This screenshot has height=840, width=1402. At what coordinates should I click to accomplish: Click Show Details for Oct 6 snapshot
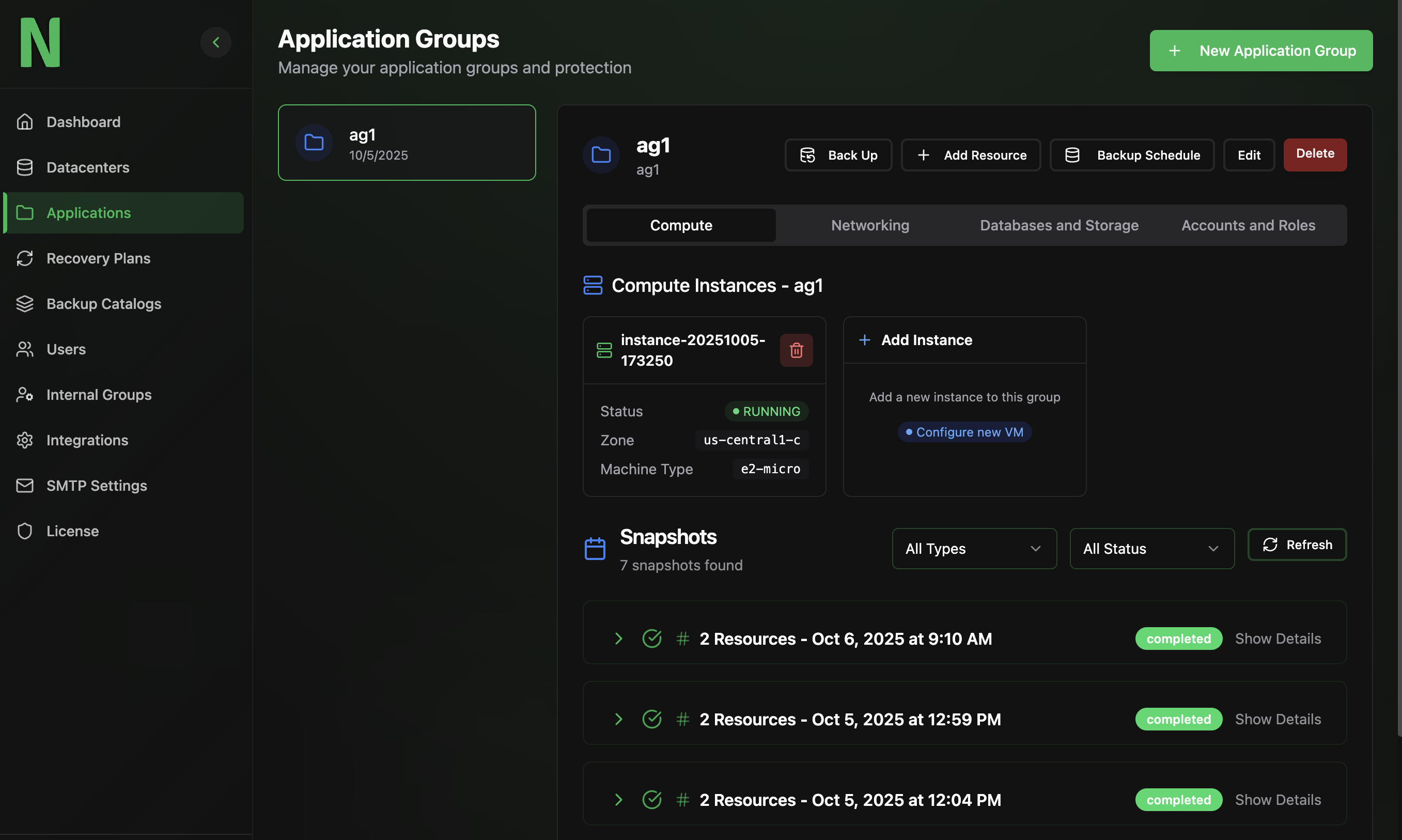click(x=1278, y=639)
